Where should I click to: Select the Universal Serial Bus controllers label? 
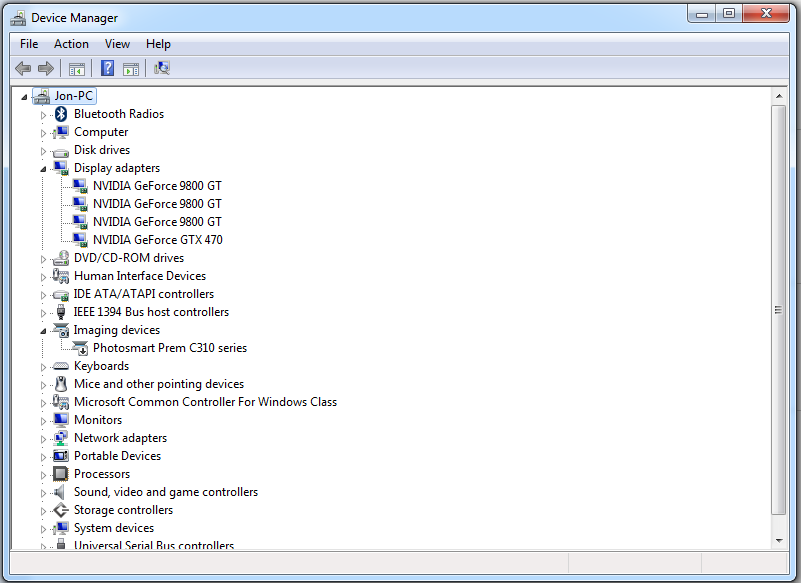click(154, 545)
